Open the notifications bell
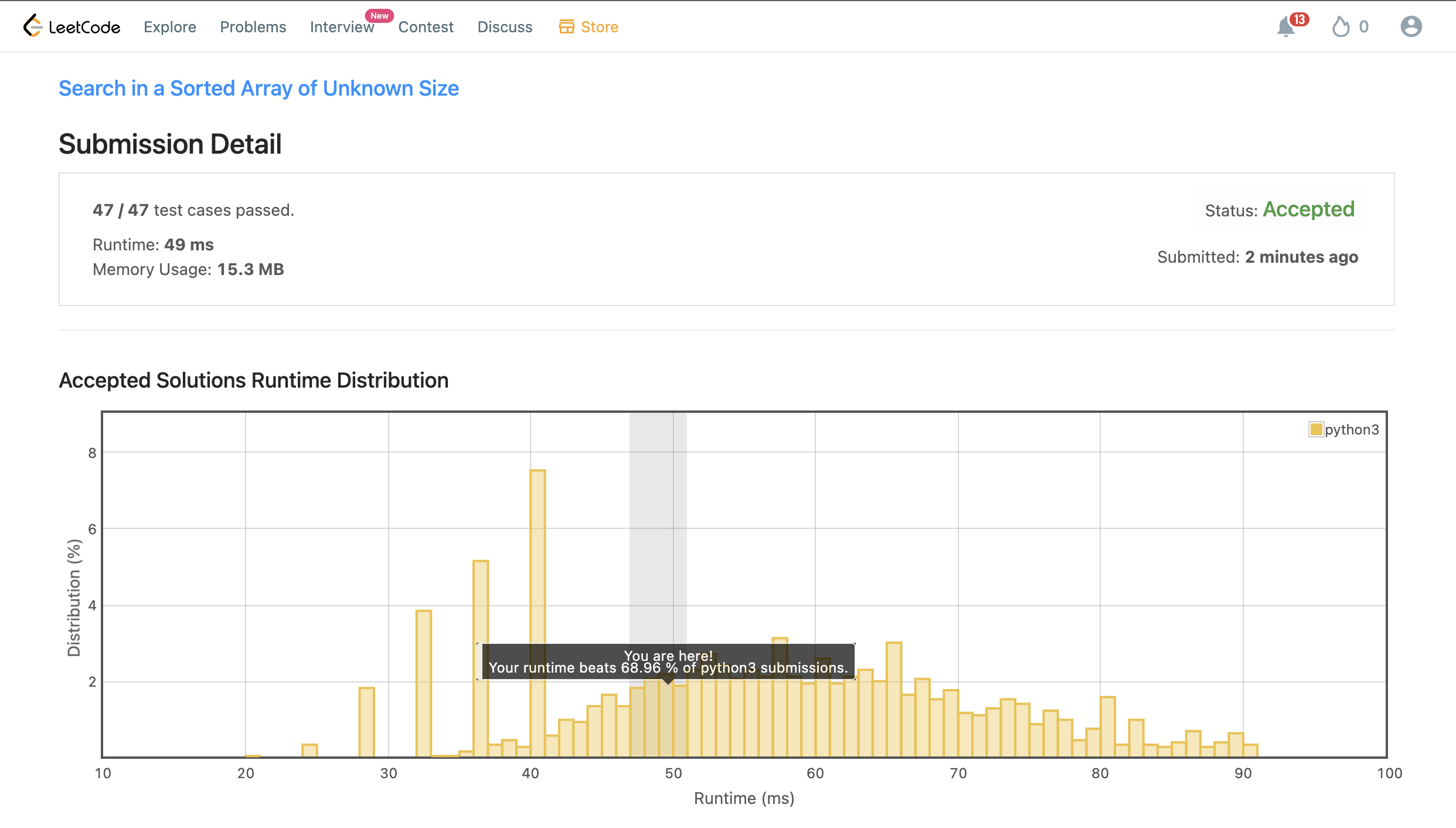The image size is (1456, 828). tap(1285, 27)
